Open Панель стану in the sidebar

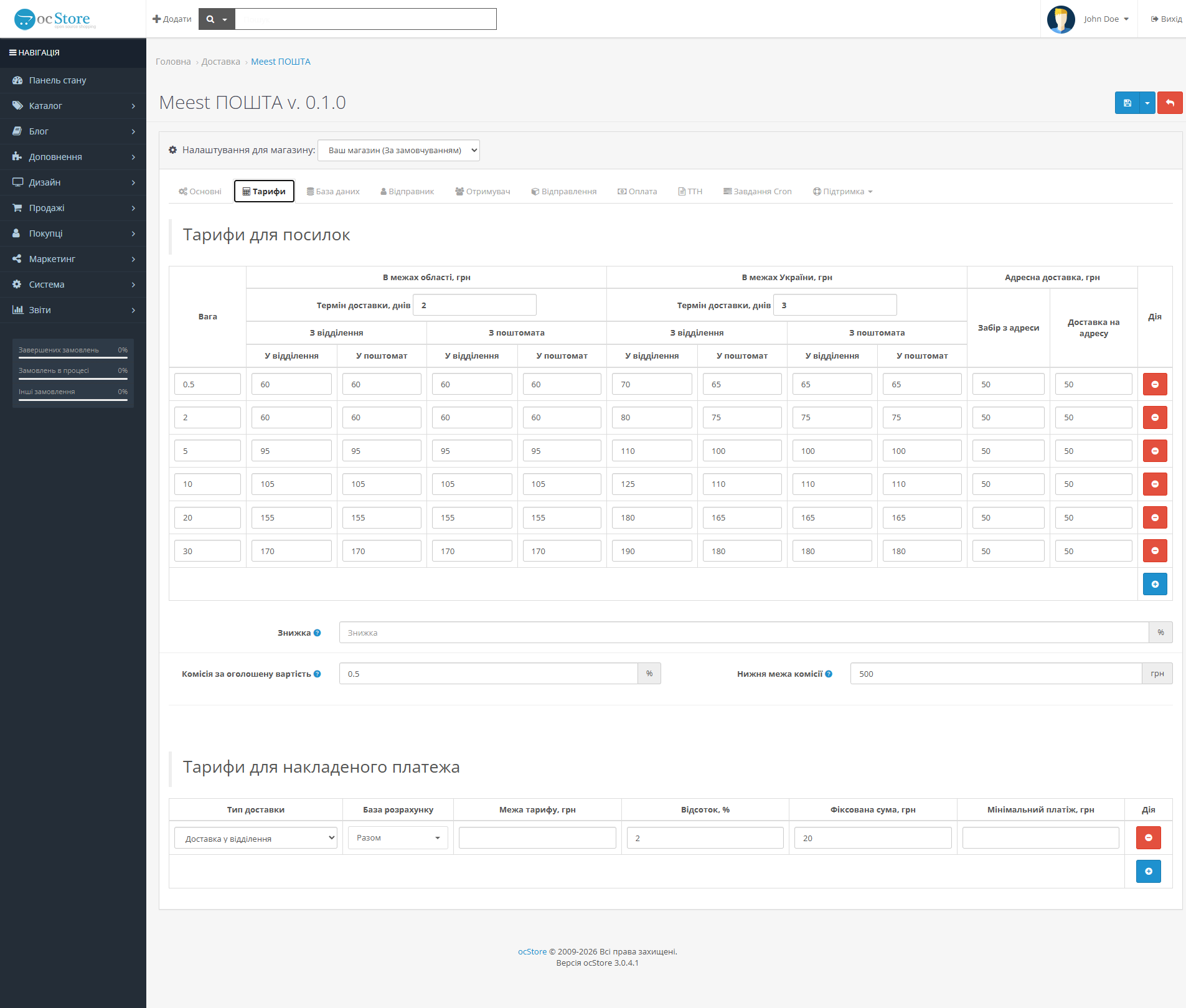click(73, 80)
